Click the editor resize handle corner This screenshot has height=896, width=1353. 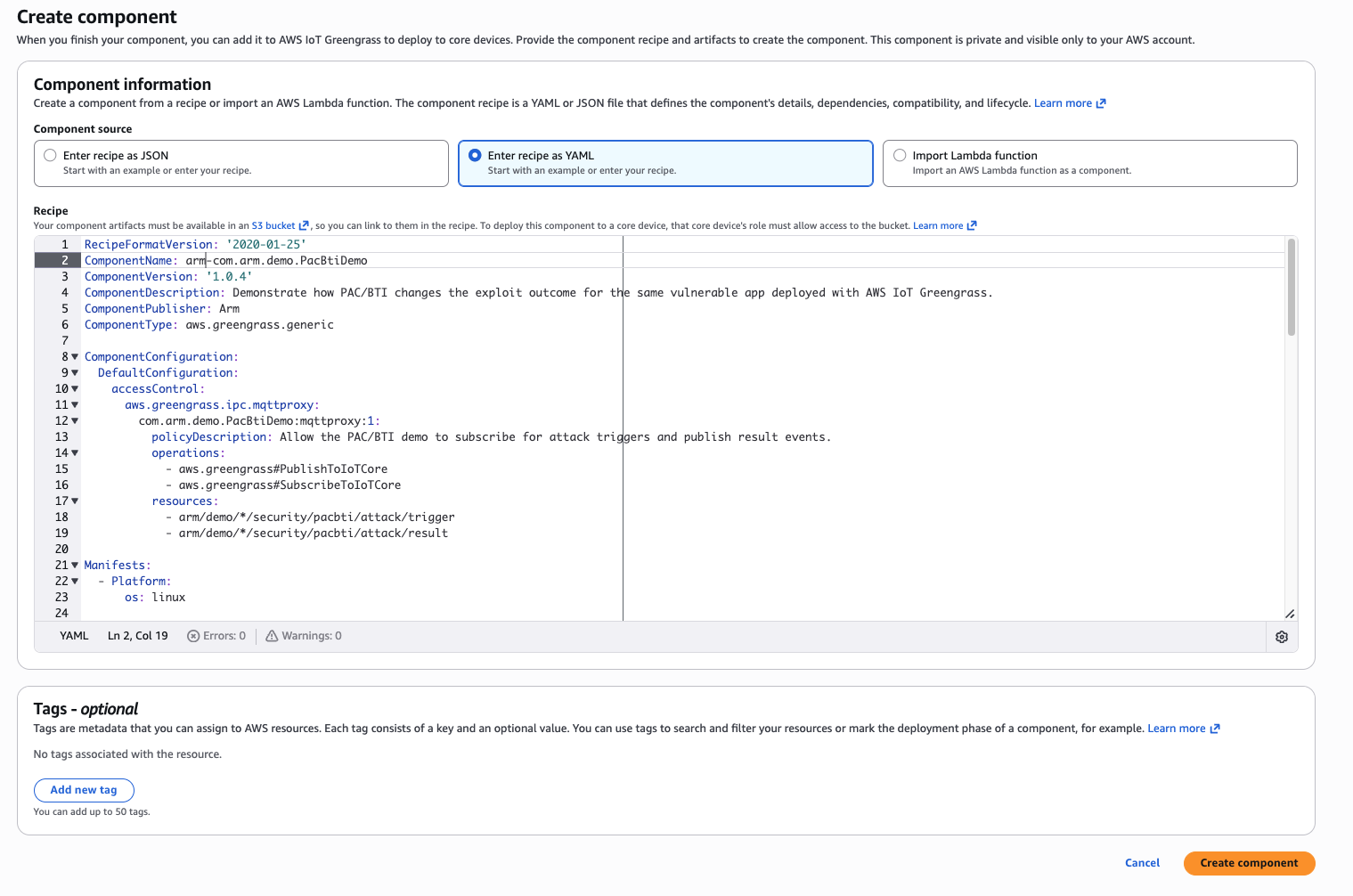(1290, 614)
